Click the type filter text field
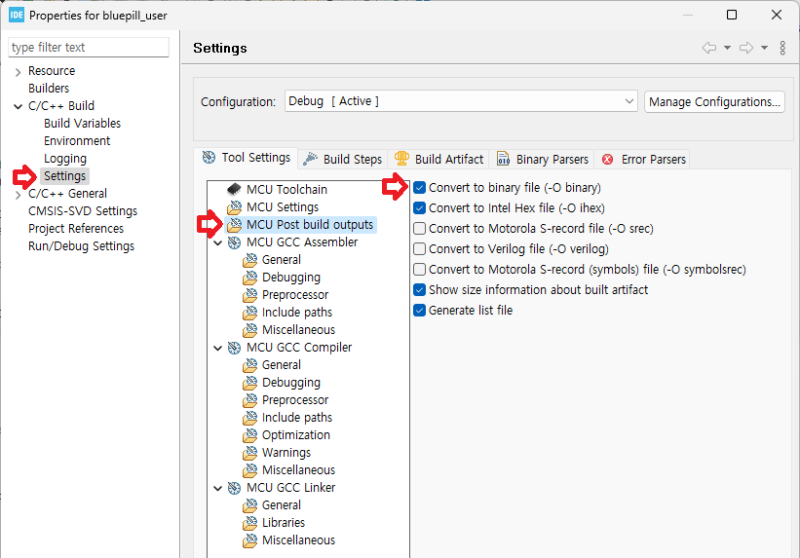 pos(88,47)
